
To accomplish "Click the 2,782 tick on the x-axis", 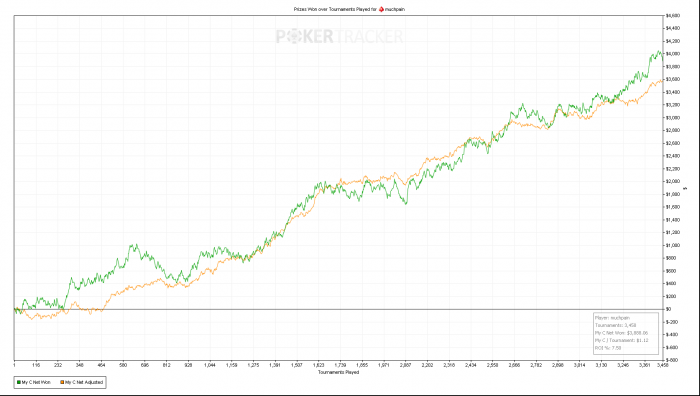I will click(x=536, y=365).
